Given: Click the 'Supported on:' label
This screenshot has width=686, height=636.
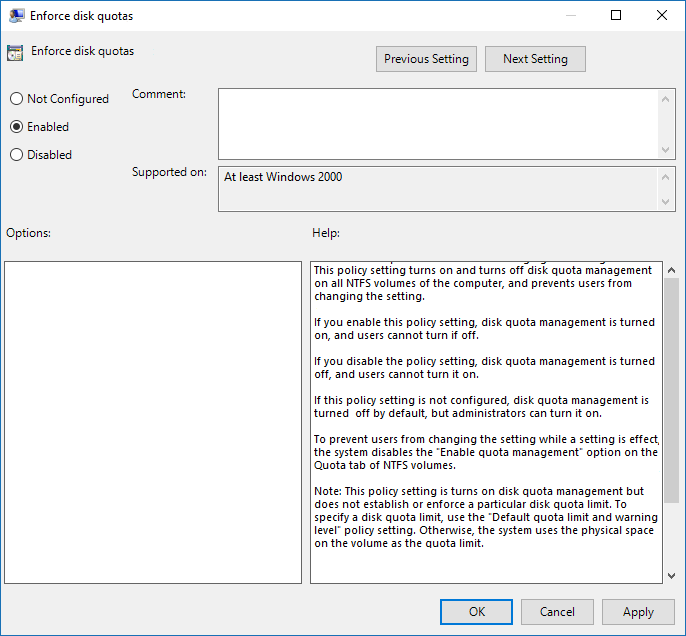Looking at the screenshot, I should point(169,172).
